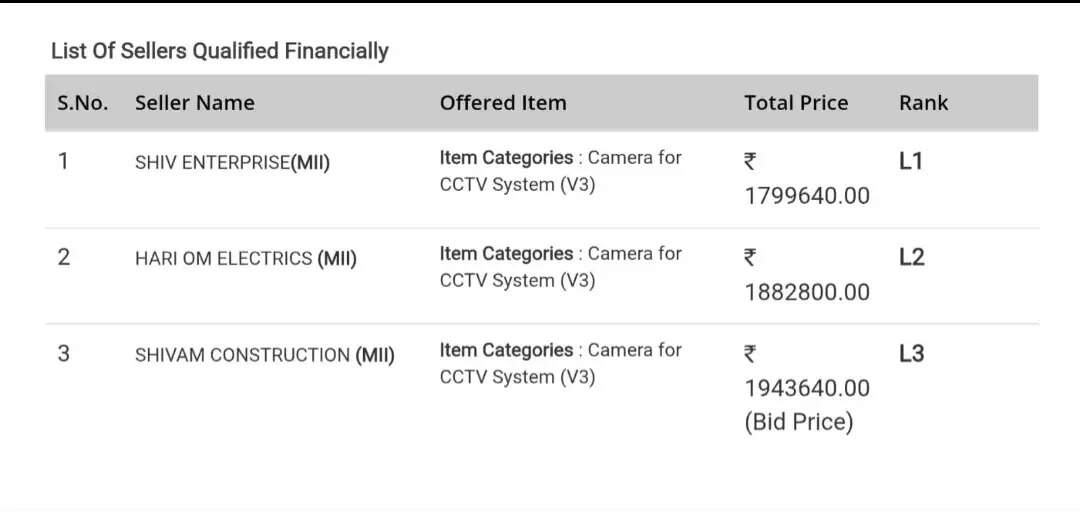Click Item Categories text in the first row

pyautogui.click(x=506, y=158)
